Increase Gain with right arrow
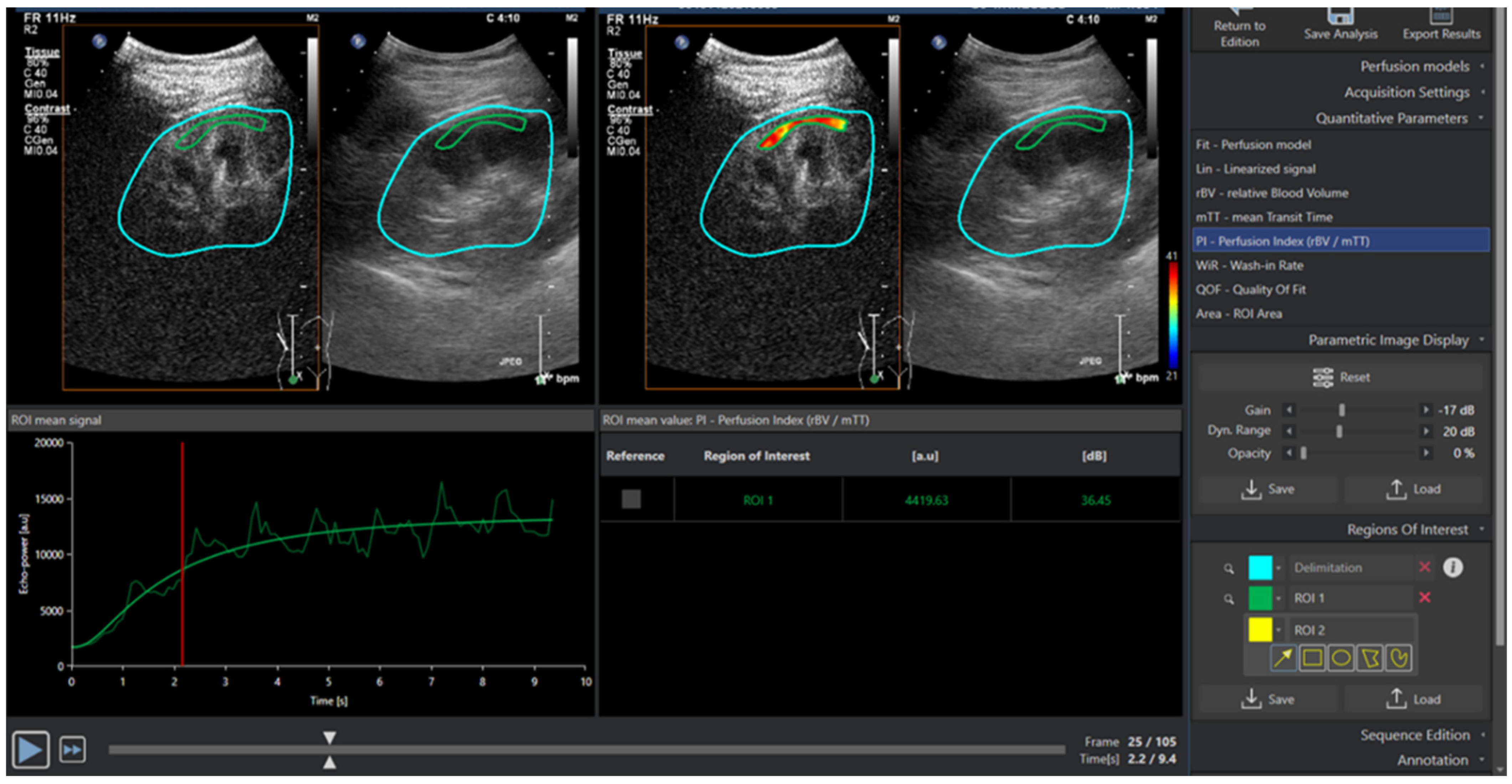The width and height of the screenshot is (1512, 784). [x=1426, y=410]
